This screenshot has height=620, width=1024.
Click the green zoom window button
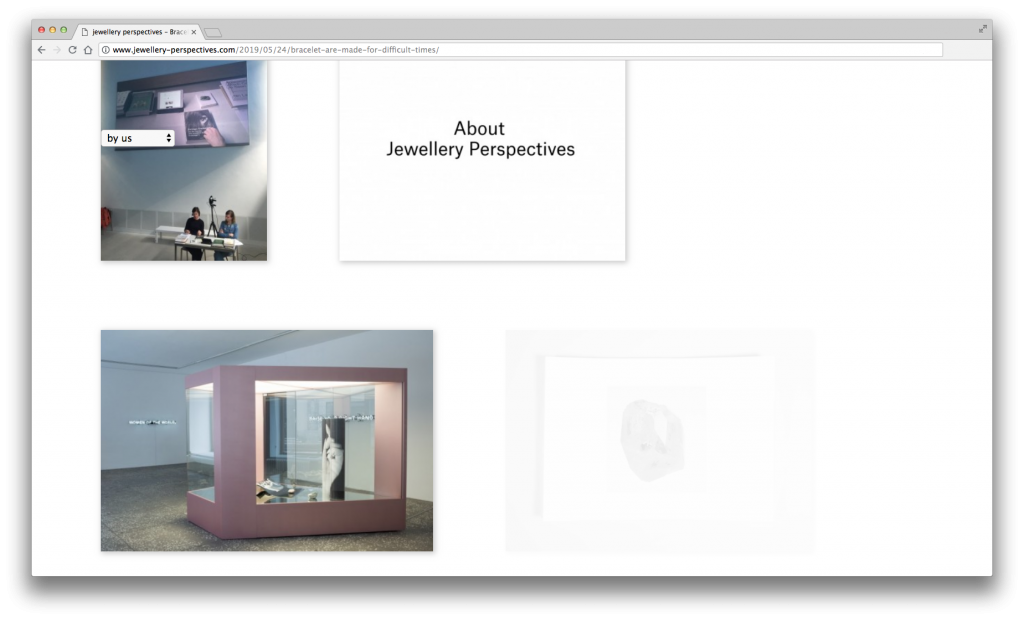(x=64, y=30)
